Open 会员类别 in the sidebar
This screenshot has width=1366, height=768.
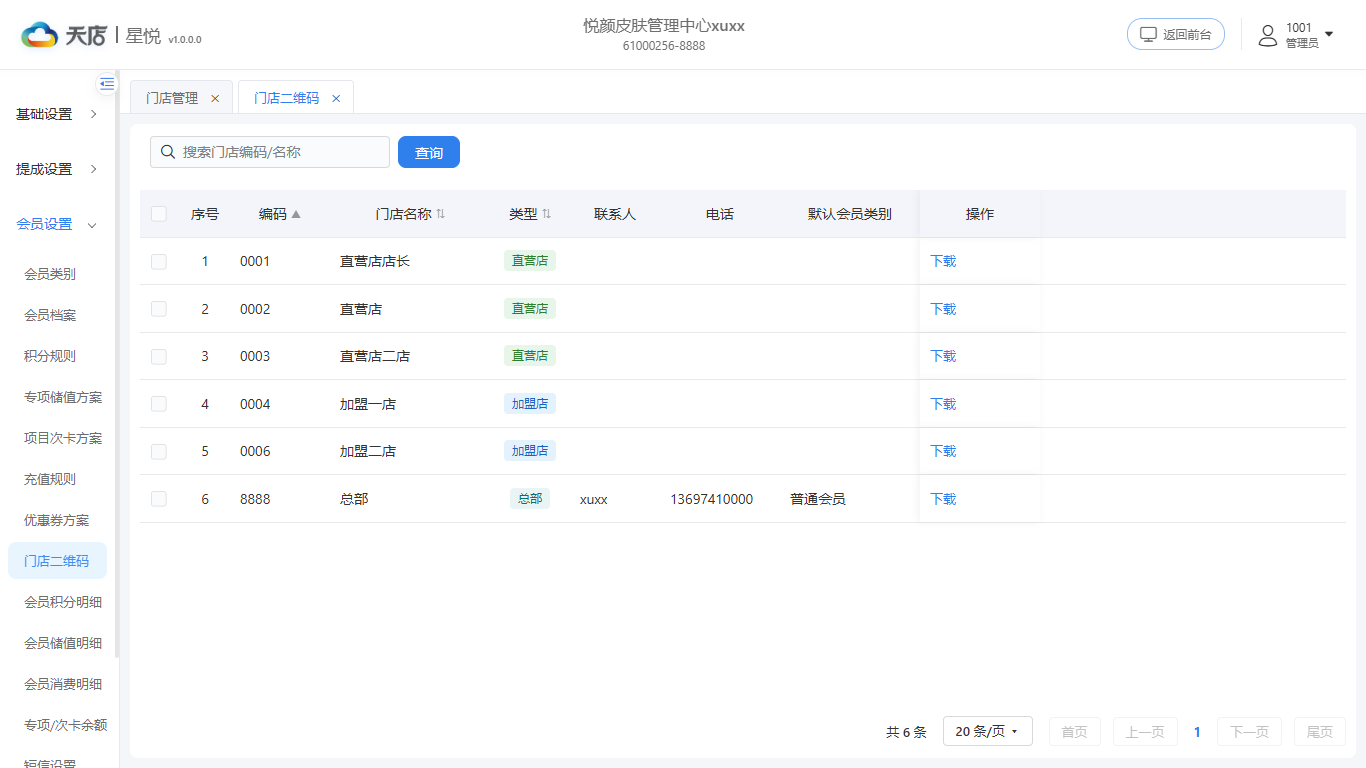(x=50, y=274)
